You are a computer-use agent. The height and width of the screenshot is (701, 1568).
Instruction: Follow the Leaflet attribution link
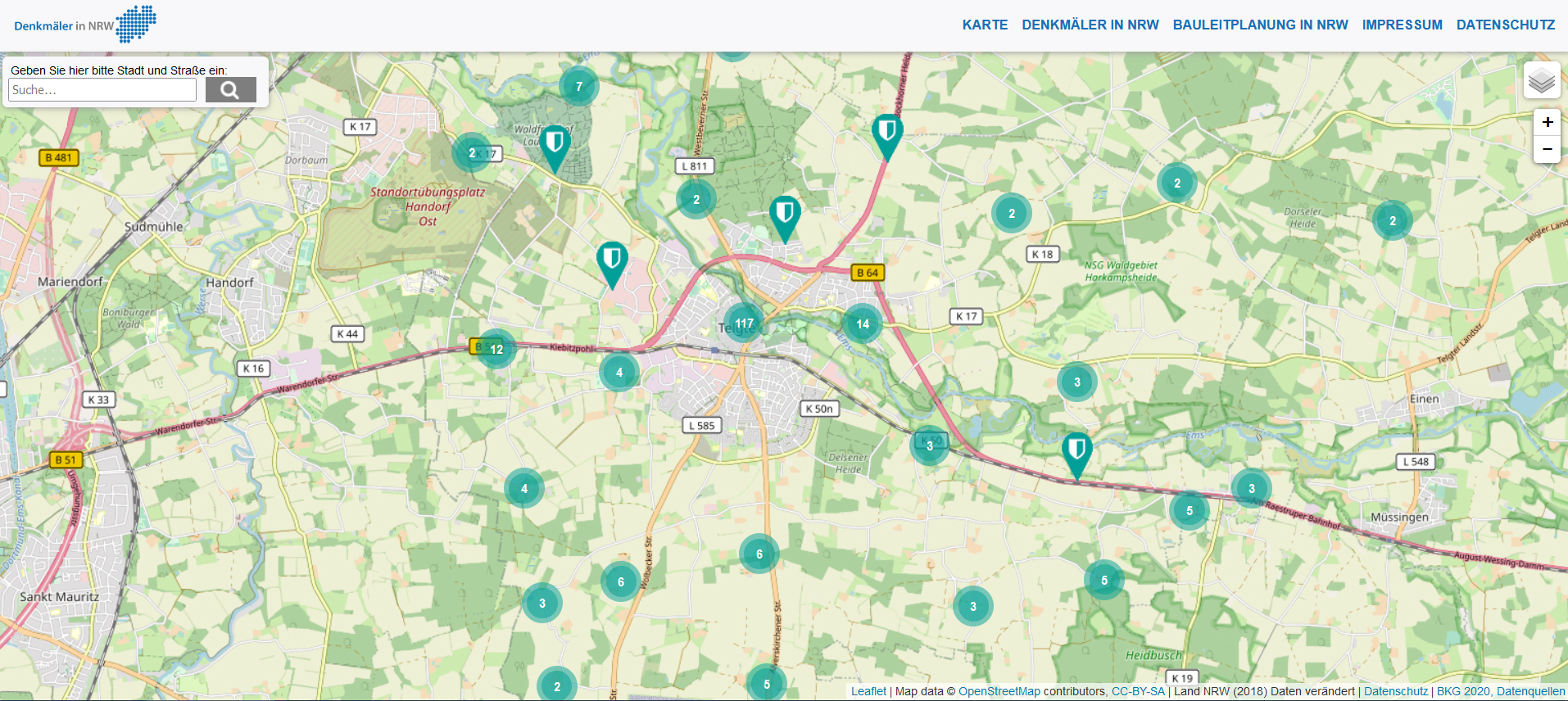pos(868,691)
